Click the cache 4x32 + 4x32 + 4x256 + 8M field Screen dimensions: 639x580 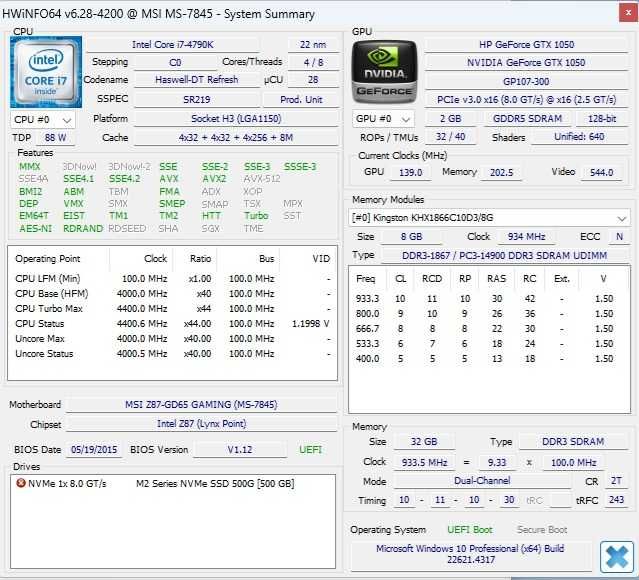coord(236,138)
